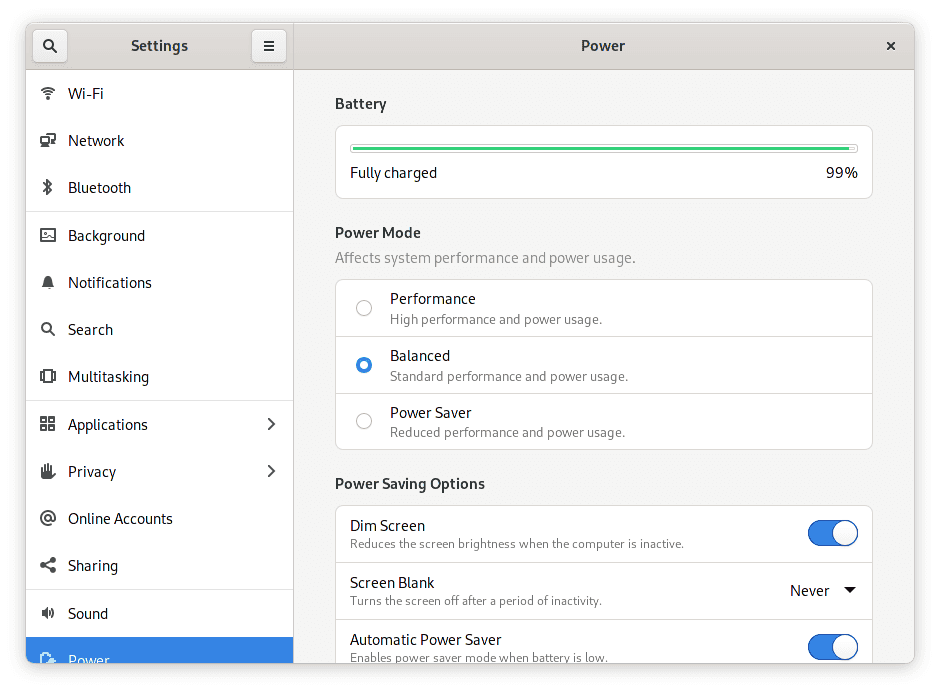Disable the Automatic Power Saver switch
Screen dimensions: 940x692
(x=832, y=647)
